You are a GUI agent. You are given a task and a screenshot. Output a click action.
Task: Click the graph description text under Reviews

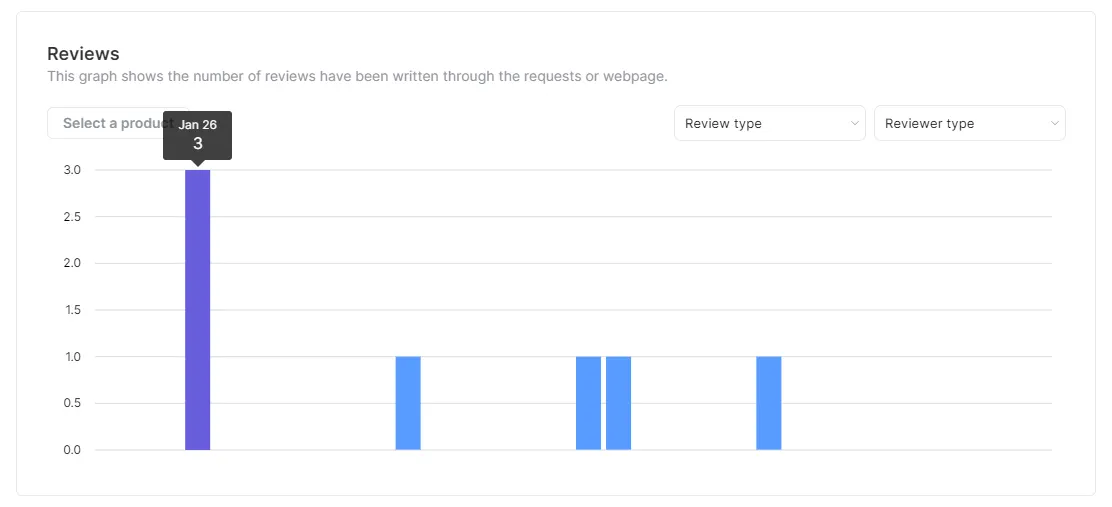(357, 76)
